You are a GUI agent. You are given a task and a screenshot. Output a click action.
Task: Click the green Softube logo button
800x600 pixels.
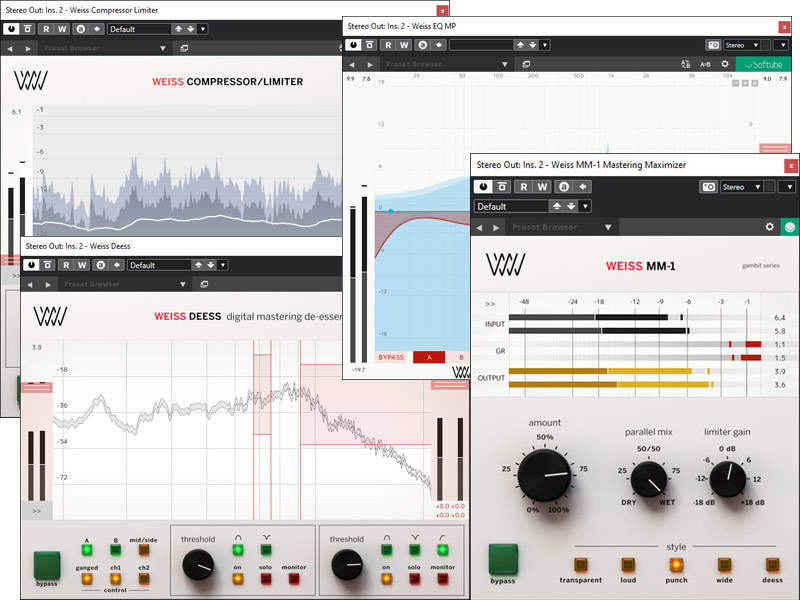pyautogui.click(x=763, y=64)
